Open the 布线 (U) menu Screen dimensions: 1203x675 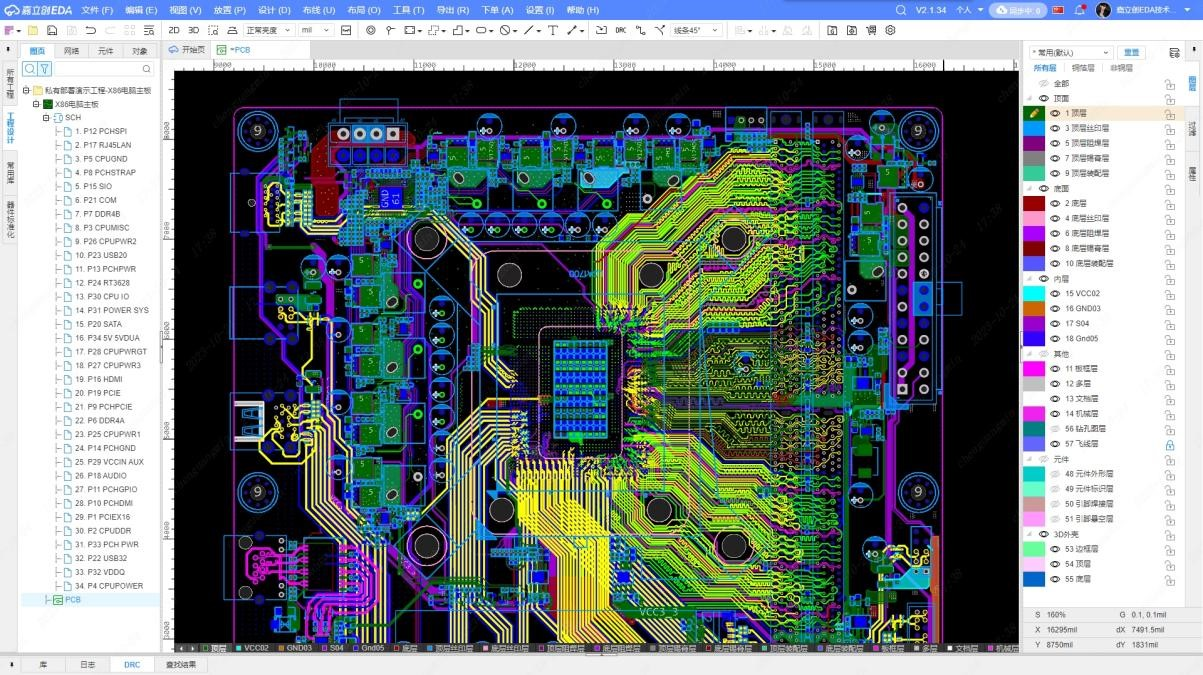[x=318, y=10]
